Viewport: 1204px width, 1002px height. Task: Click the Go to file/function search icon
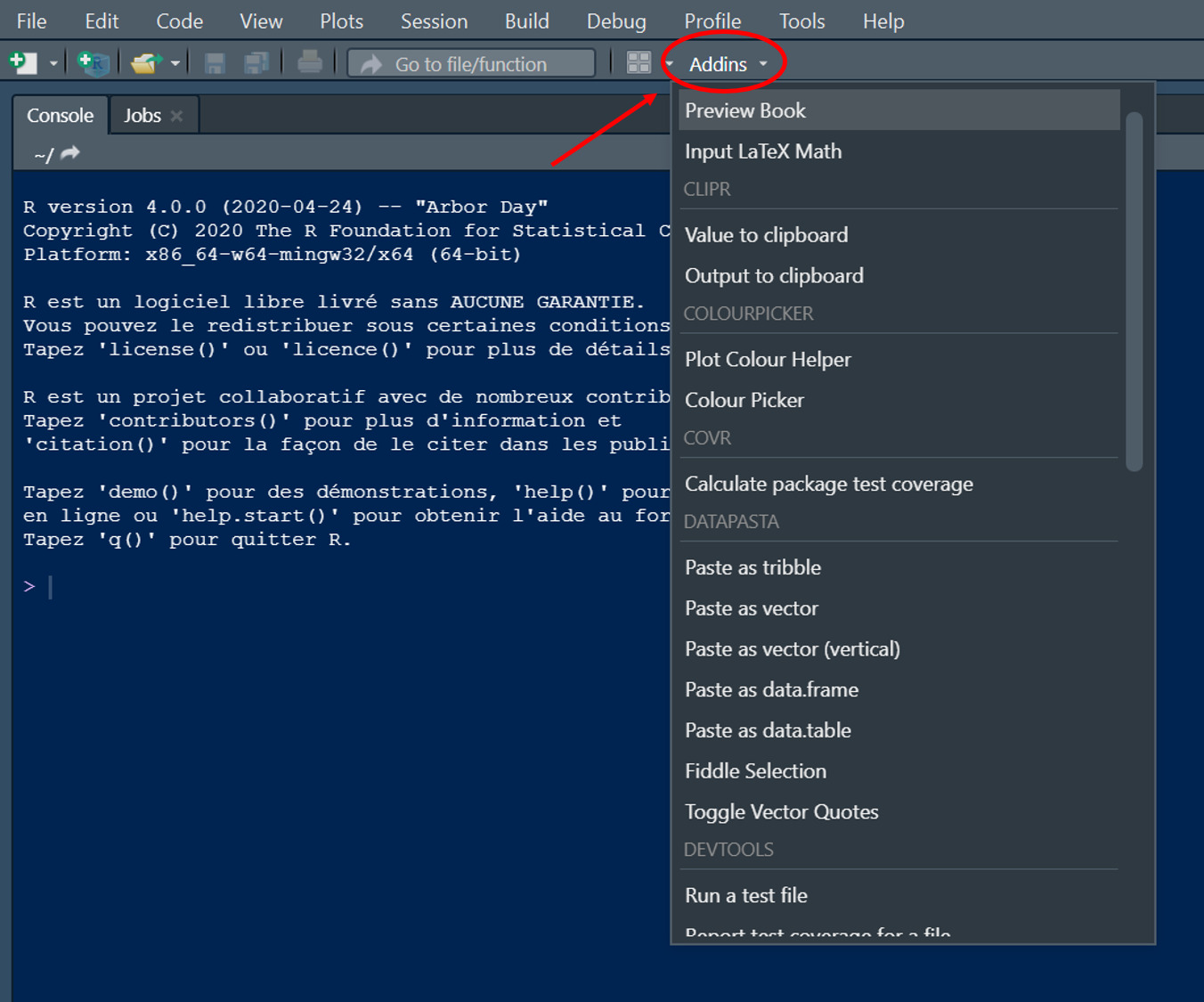pyautogui.click(x=370, y=63)
